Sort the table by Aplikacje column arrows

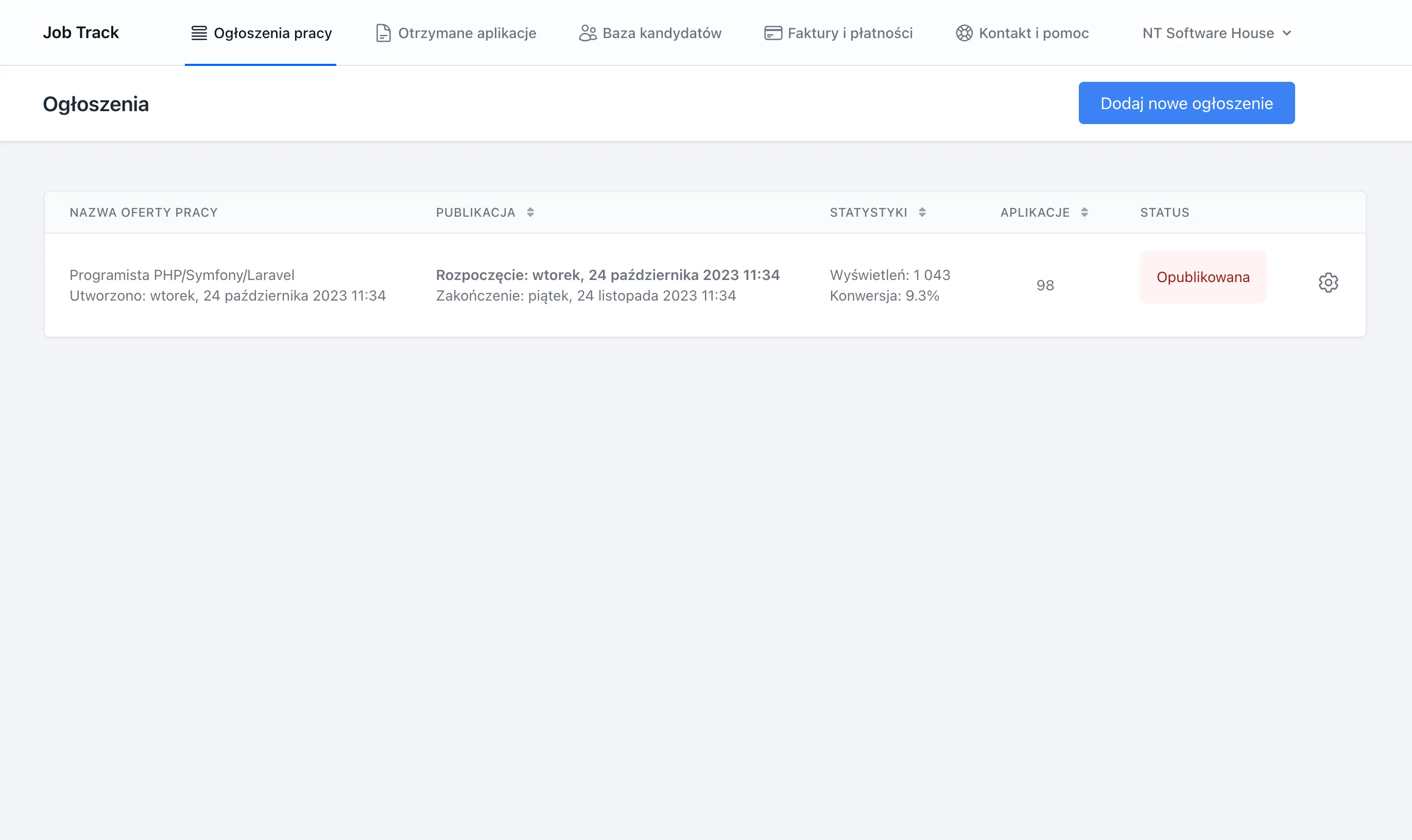[x=1083, y=212]
